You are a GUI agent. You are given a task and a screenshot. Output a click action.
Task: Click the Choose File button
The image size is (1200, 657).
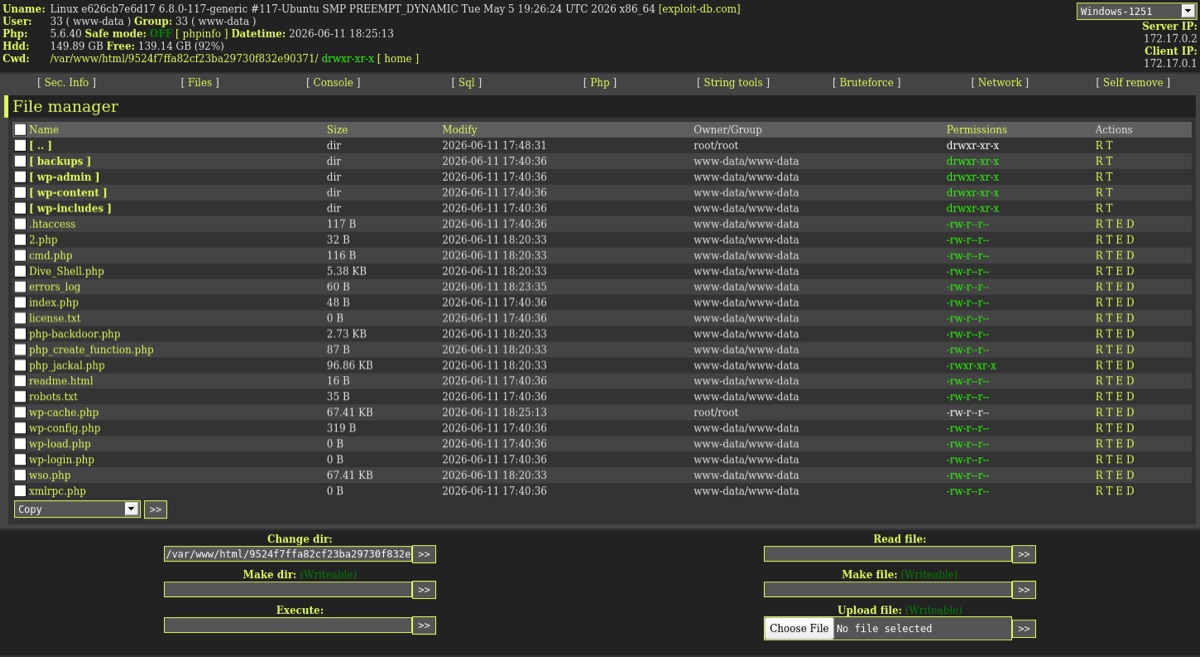coord(799,628)
